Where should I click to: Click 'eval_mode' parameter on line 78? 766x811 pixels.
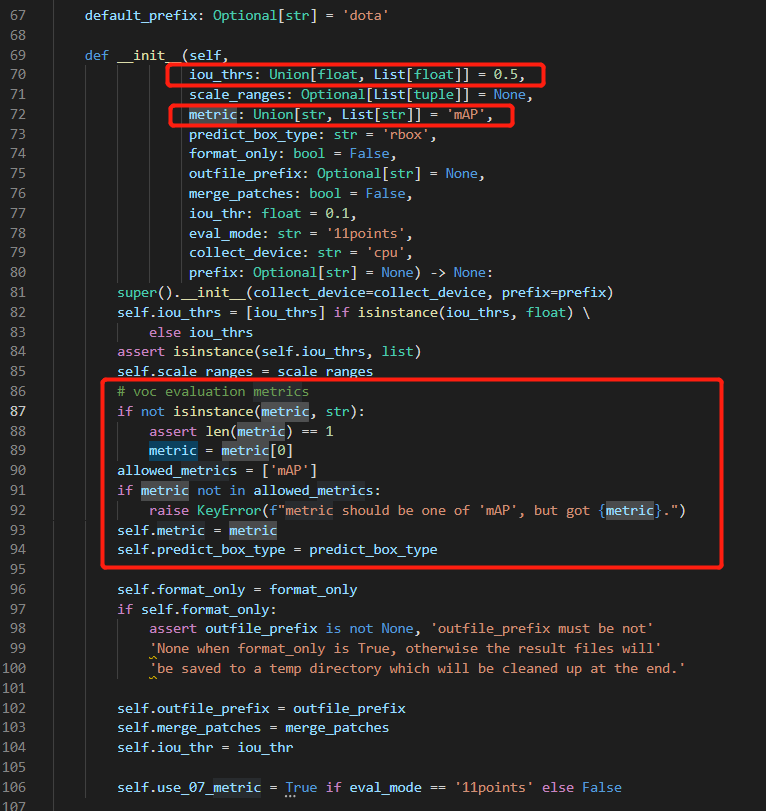(x=224, y=233)
